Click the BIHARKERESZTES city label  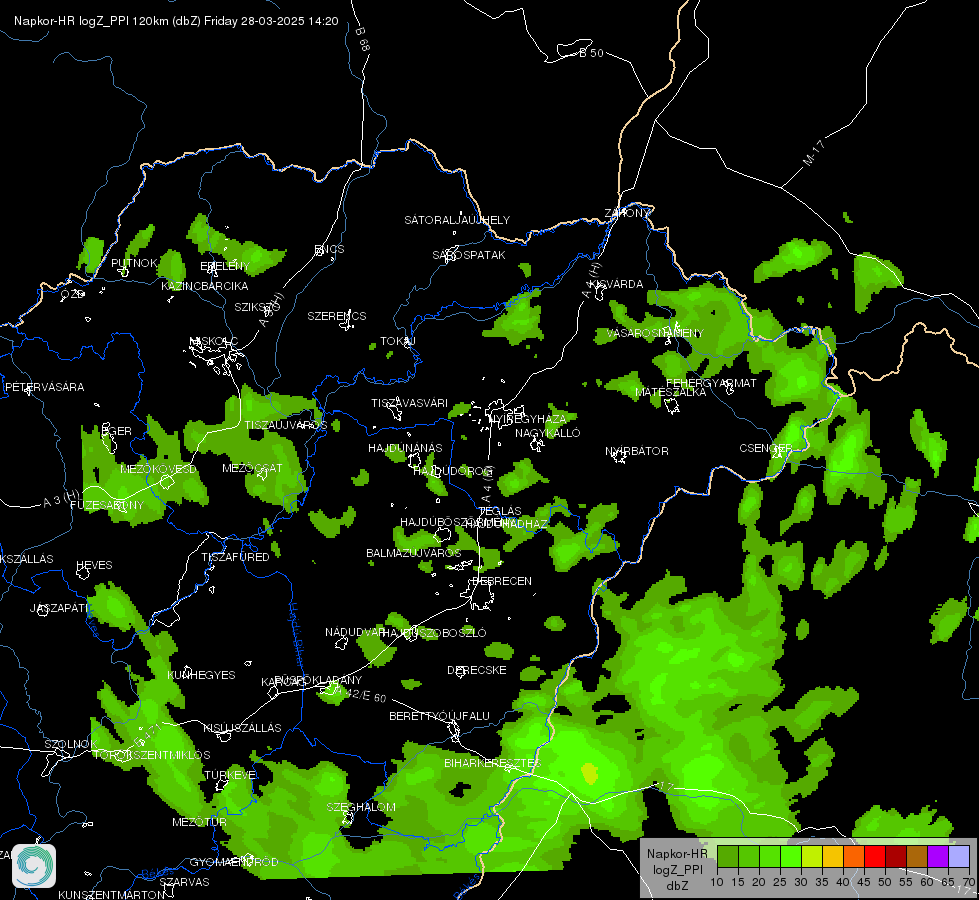493,763
